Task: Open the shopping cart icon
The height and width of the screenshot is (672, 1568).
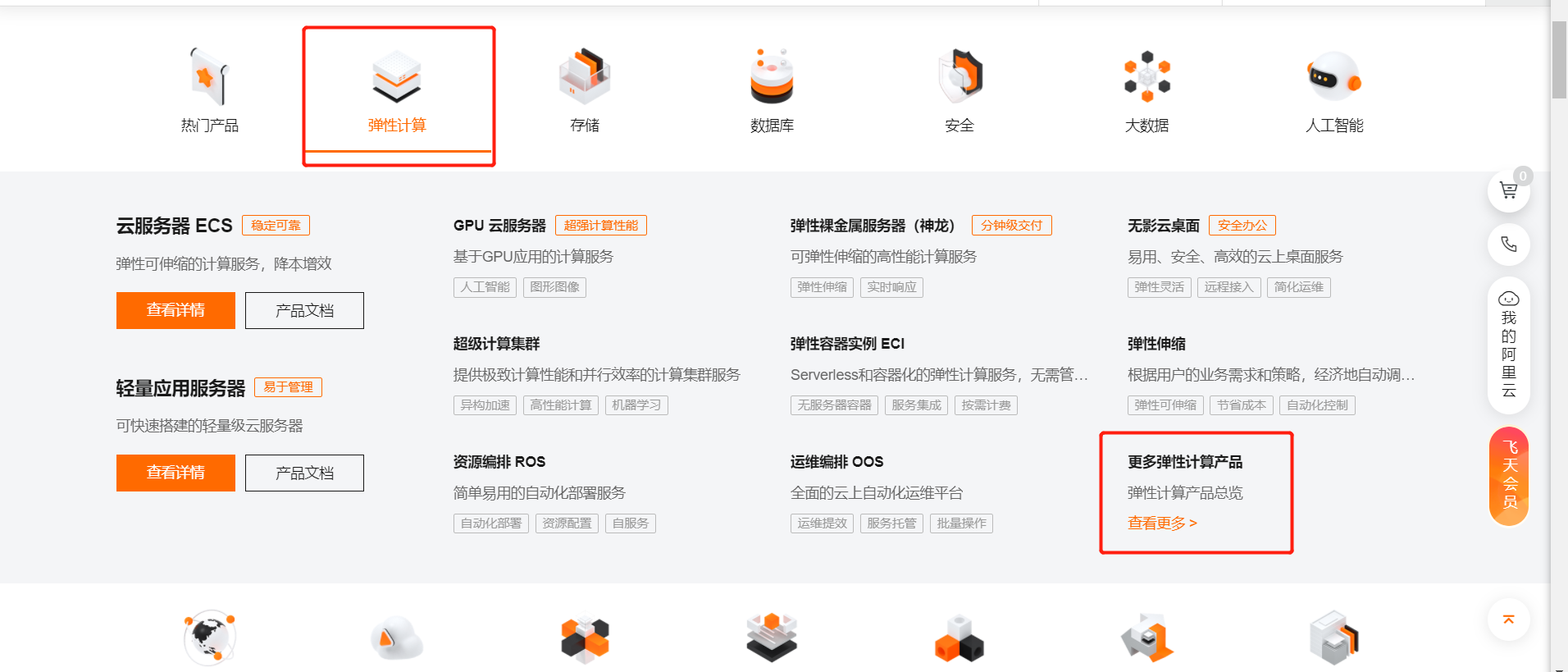Action: (1508, 191)
